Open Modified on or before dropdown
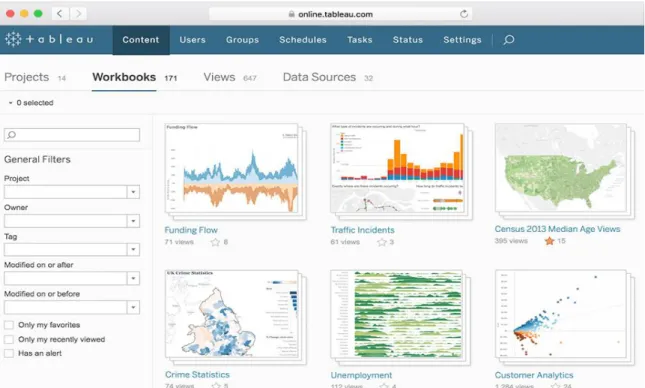The height and width of the screenshot is (388, 645). [133, 307]
